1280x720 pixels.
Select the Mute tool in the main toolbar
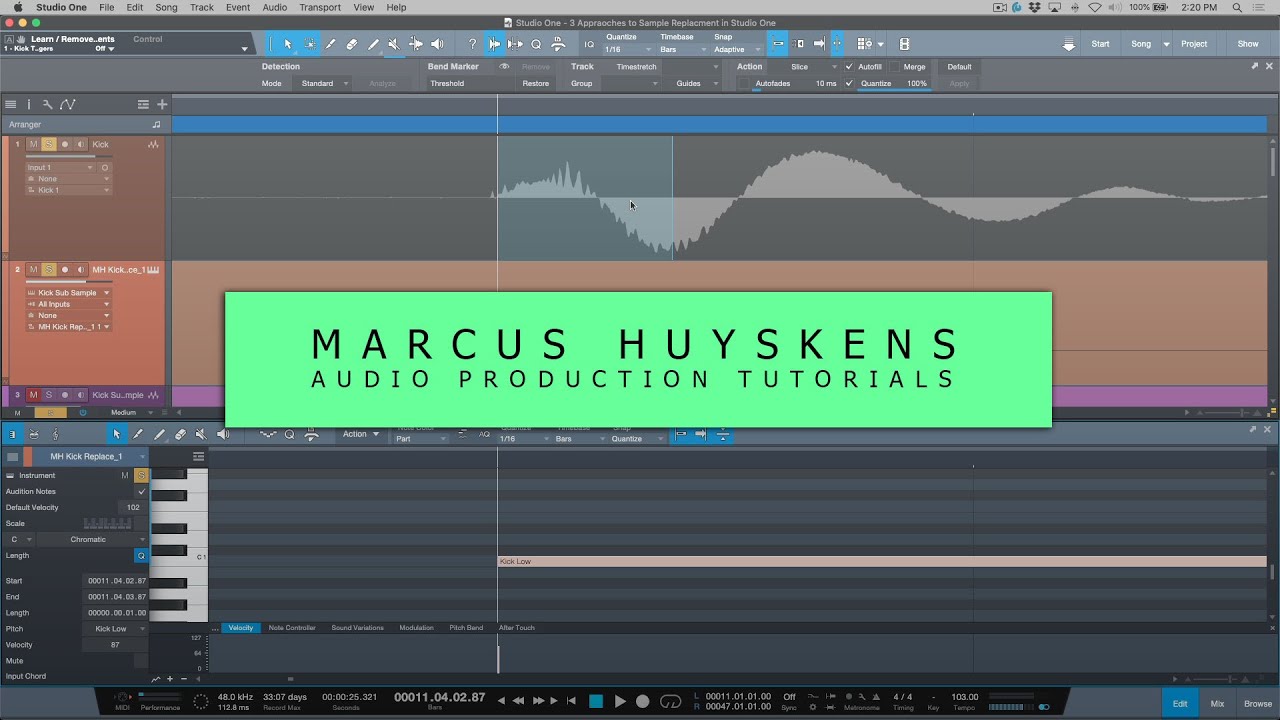click(394, 44)
